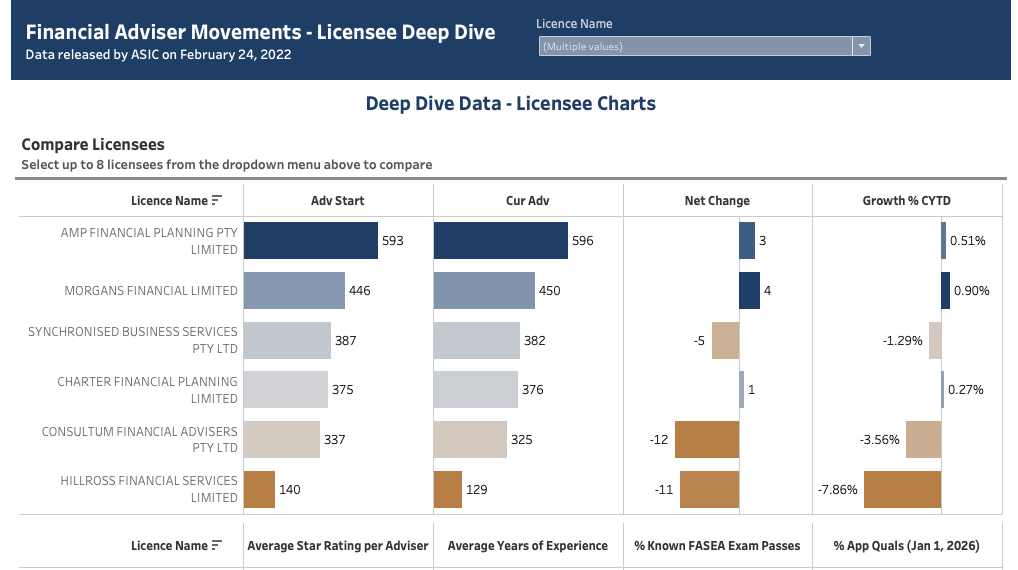Click sort icon beside bottom Licence Name header
1018x570 pixels.
[x=217, y=545]
